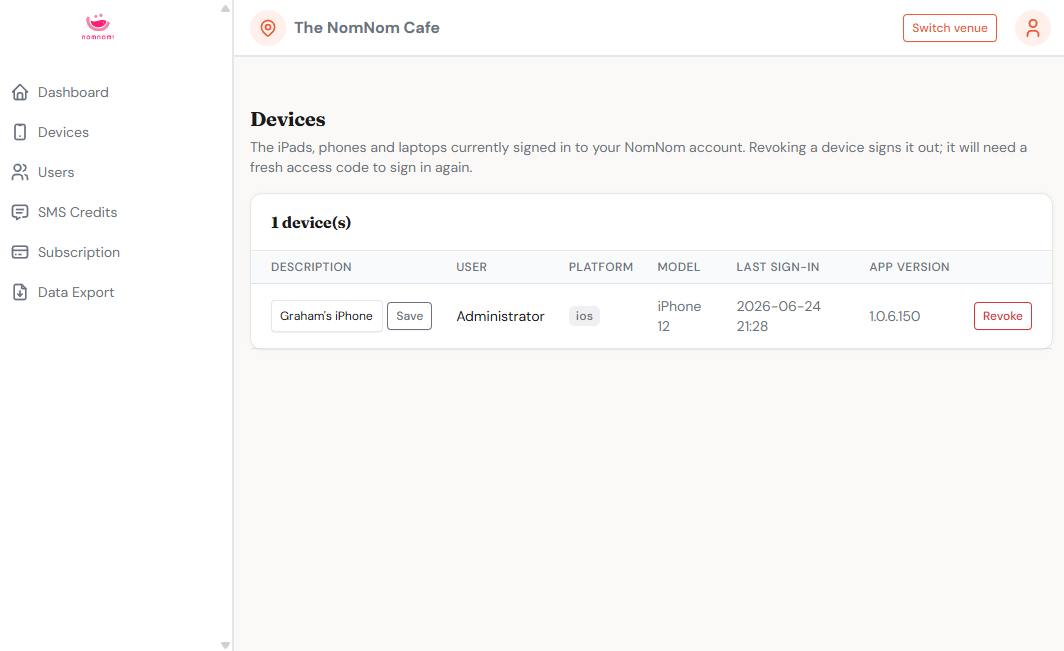1064x651 pixels.
Task: Click the ios platform badge
Action: [x=584, y=316]
